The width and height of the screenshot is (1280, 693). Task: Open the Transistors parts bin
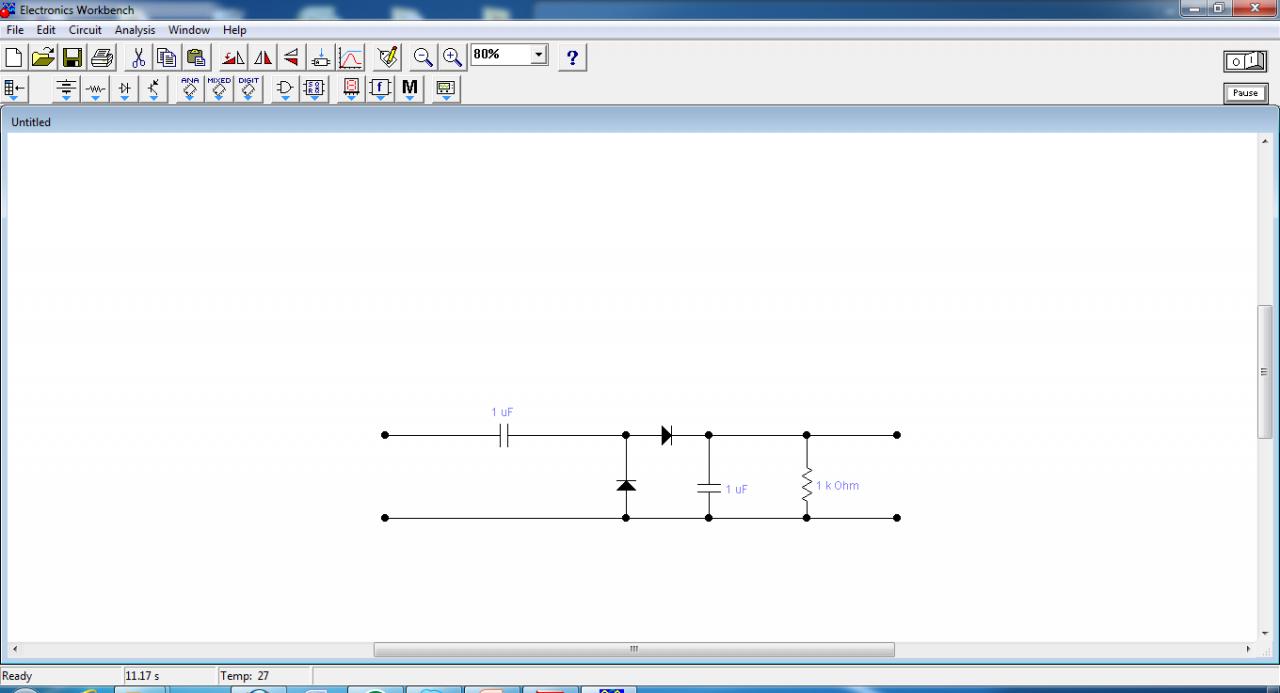(x=153, y=90)
